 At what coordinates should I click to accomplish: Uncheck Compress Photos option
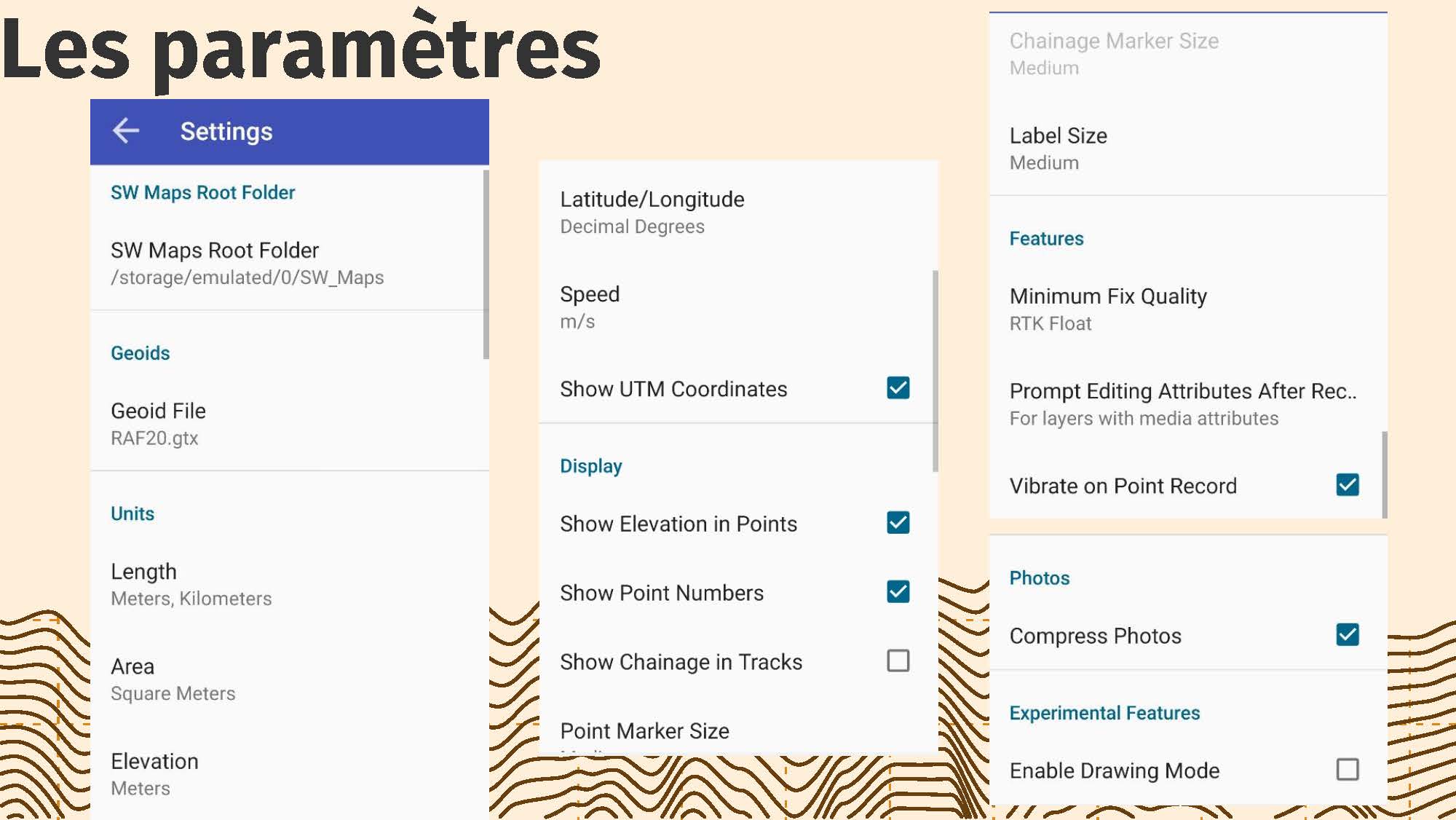coord(1347,635)
